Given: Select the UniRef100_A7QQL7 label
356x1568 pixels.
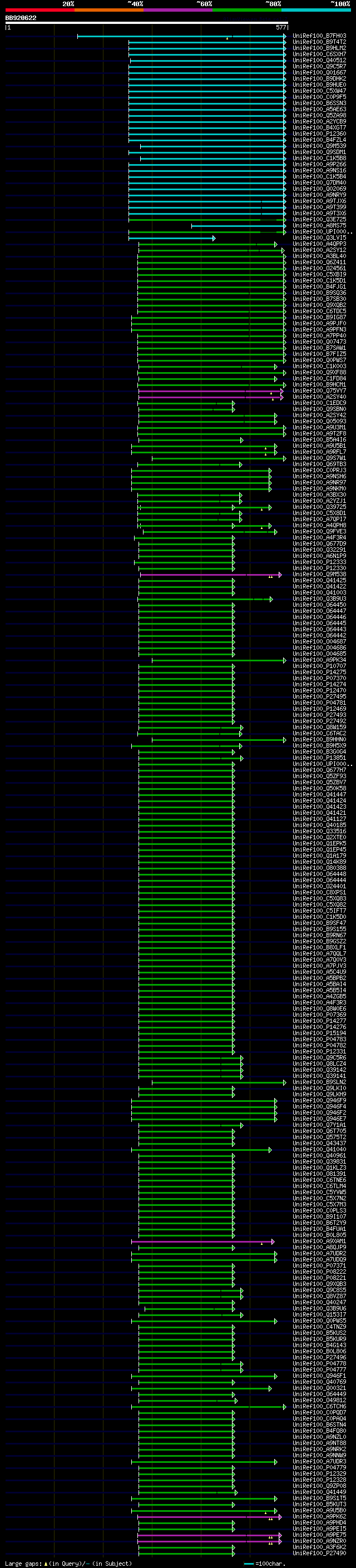Looking at the screenshot, I should click(x=319, y=954).
